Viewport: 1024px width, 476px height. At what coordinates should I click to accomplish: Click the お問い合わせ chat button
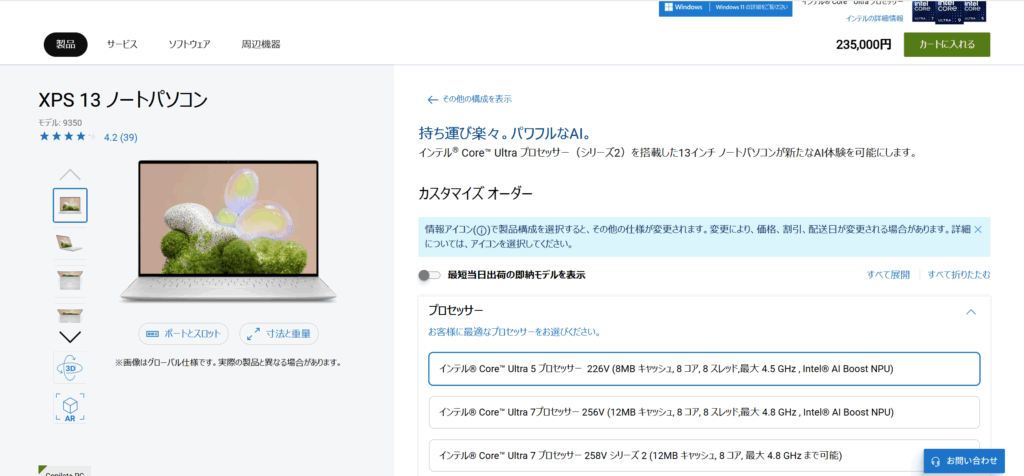pos(964,460)
